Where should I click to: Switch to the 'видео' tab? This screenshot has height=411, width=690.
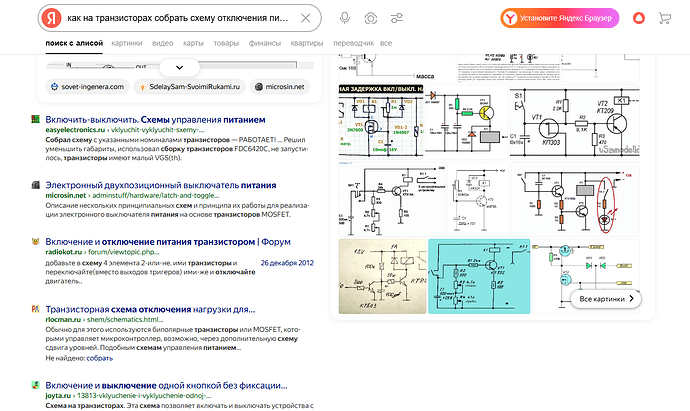click(x=163, y=44)
